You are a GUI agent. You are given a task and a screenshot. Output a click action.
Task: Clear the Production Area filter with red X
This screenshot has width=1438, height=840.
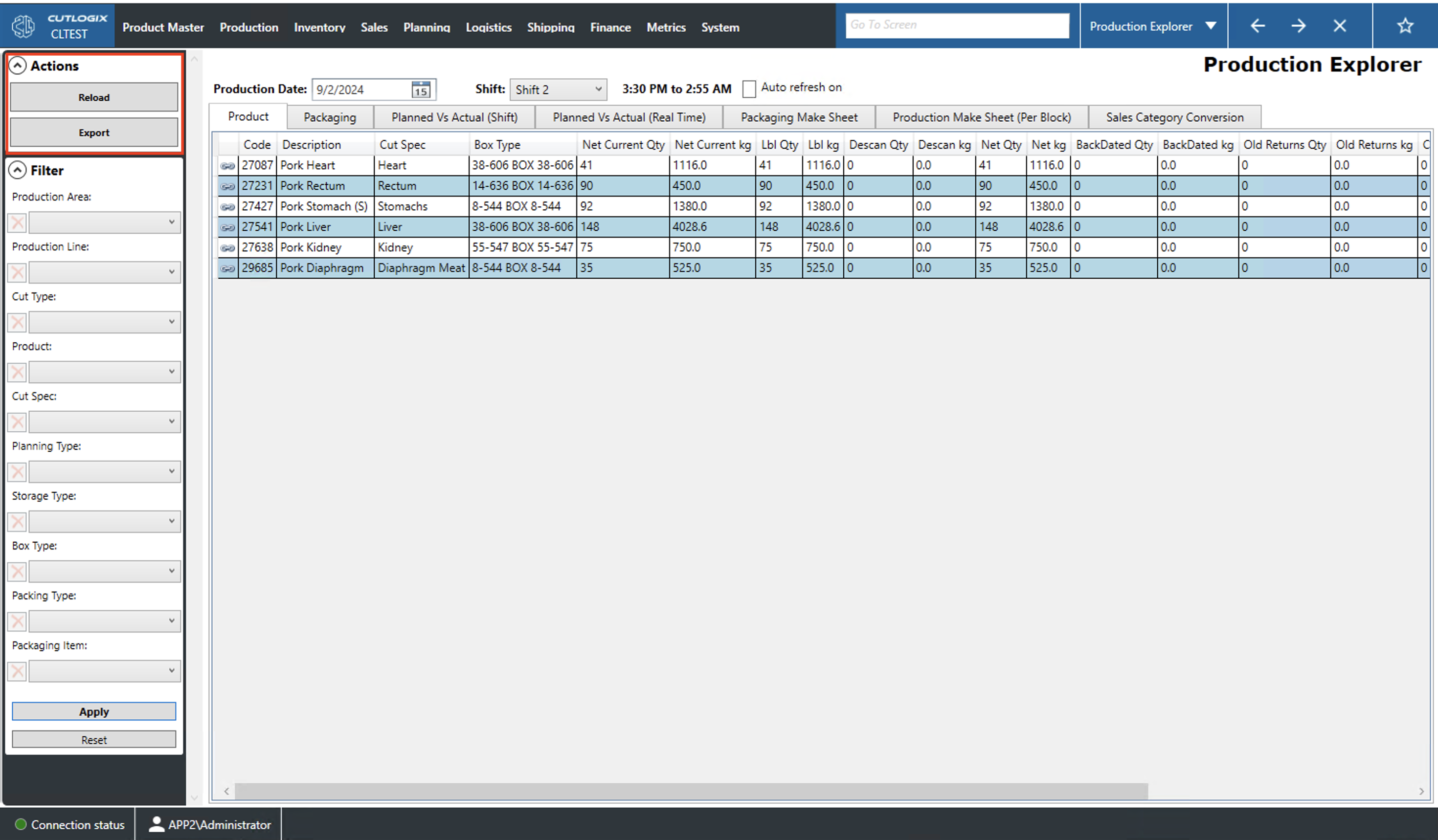click(x=17, y=222)
